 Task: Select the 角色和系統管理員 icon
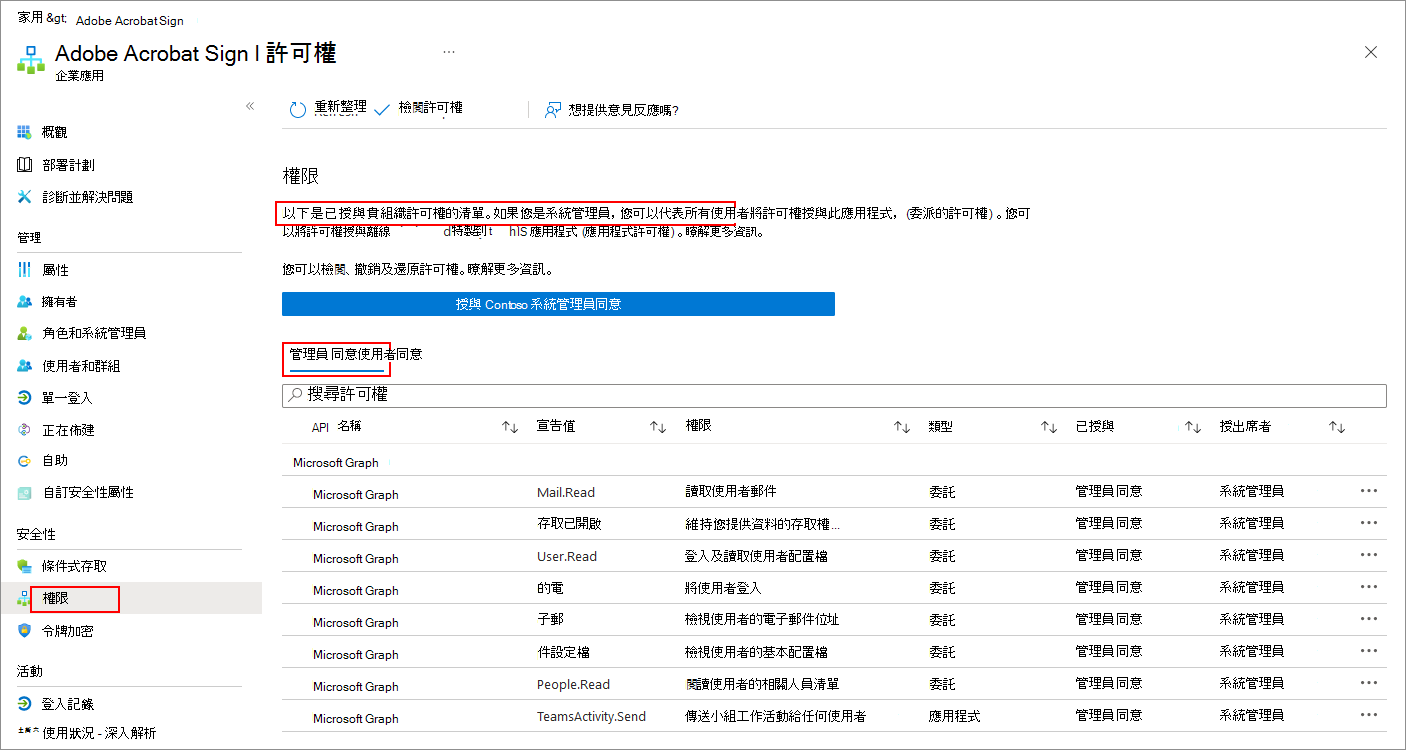(25, 333)
